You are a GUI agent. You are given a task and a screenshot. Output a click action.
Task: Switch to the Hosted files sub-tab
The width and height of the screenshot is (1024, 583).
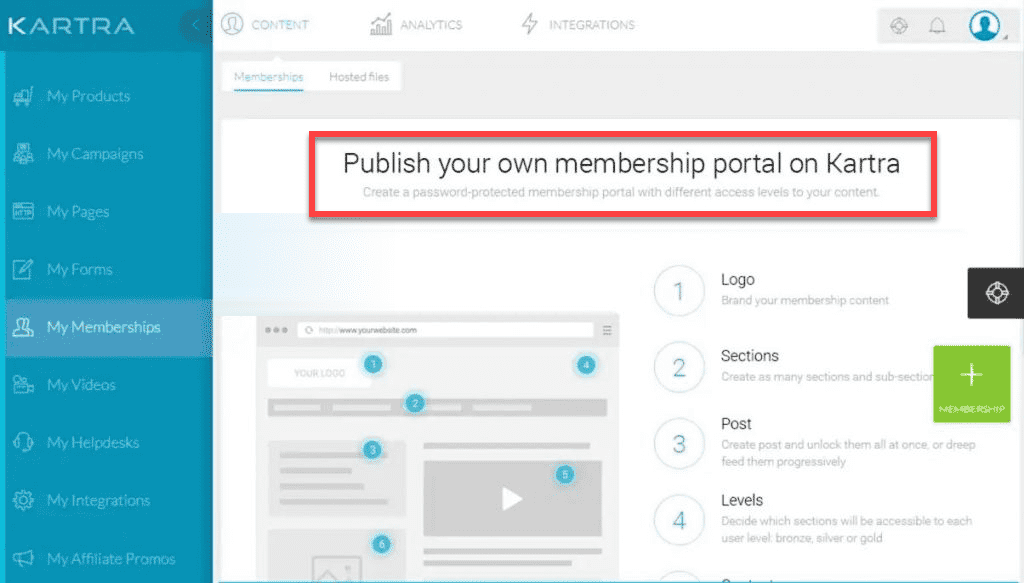pos(359,77)
